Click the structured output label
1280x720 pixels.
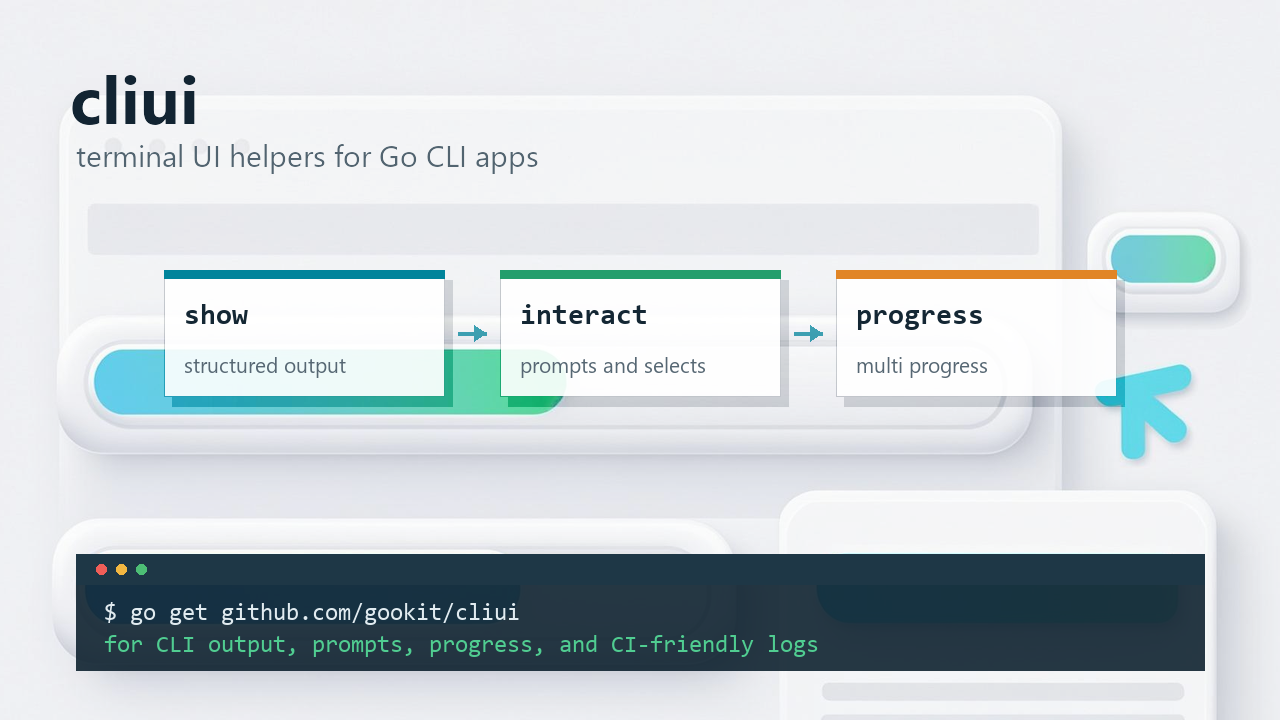tap(265, 366)
